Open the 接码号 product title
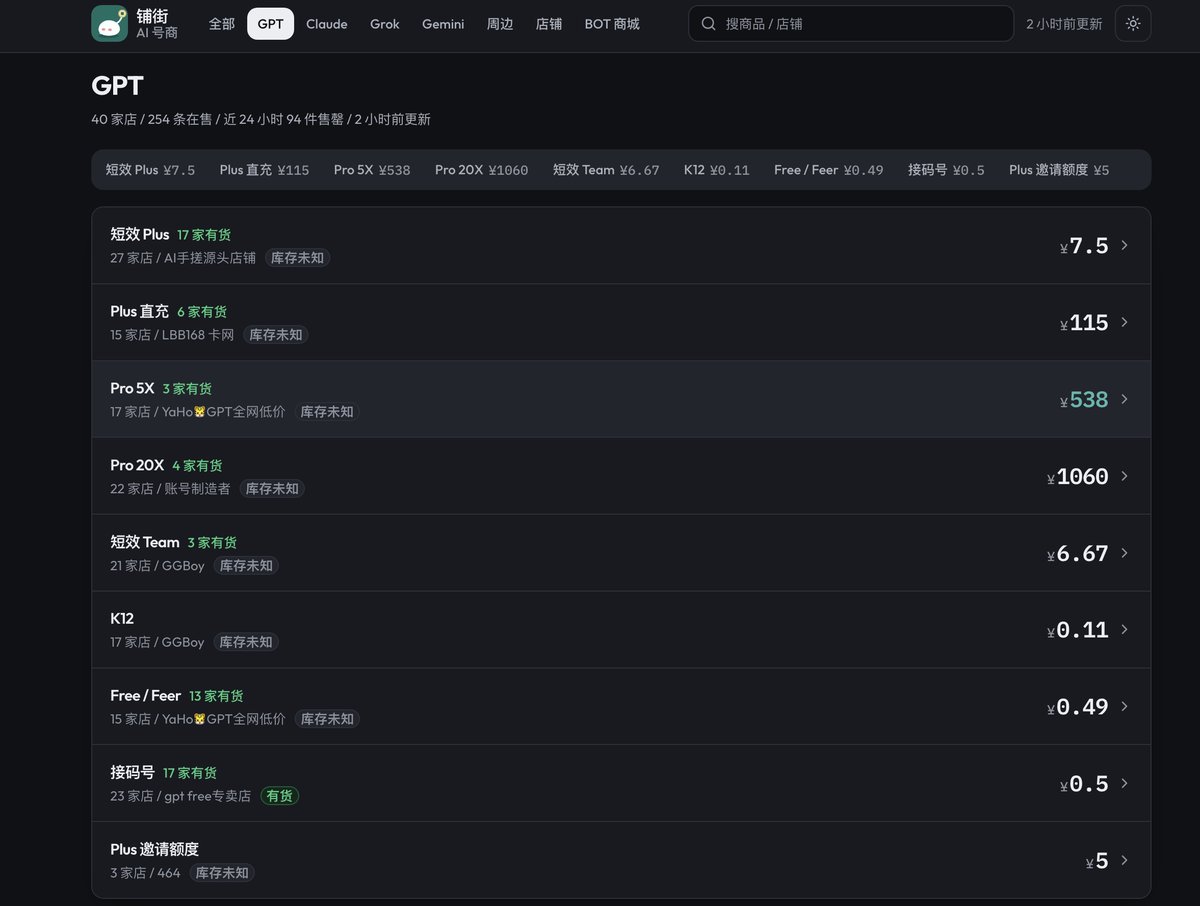Image resolution: width=1200 pixels, height=906 pixels. 132,772
